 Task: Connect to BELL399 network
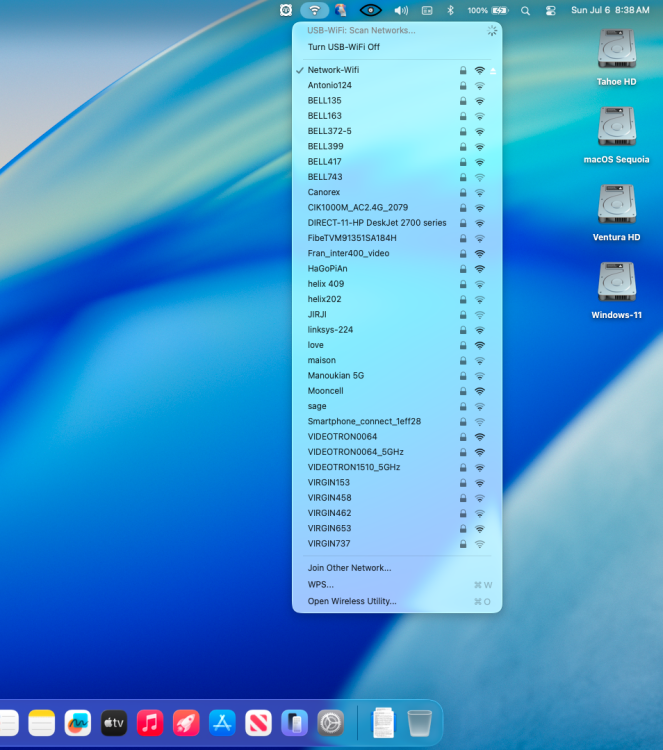(397, 146)
